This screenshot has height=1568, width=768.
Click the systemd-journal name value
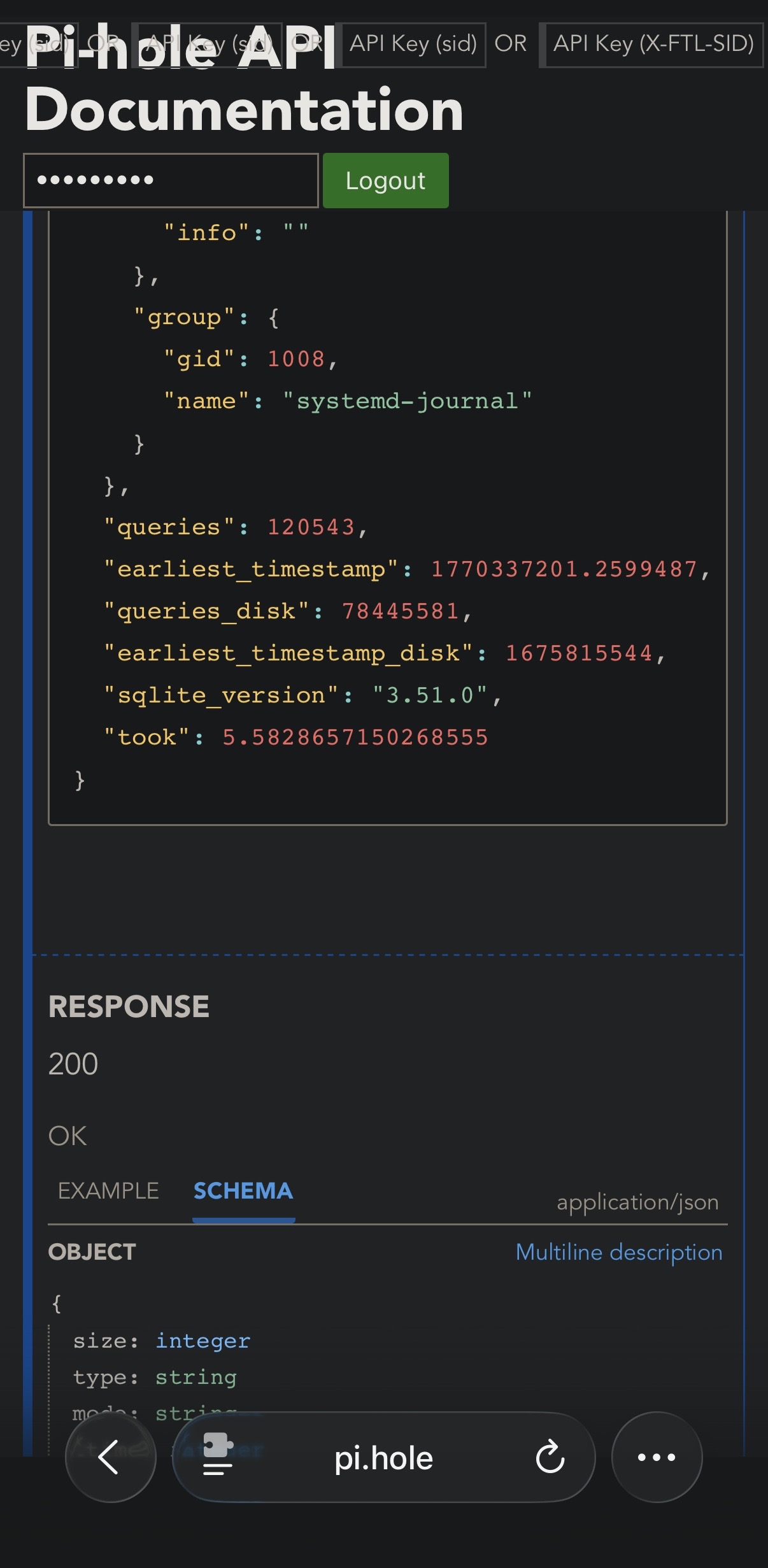point(408,401)
